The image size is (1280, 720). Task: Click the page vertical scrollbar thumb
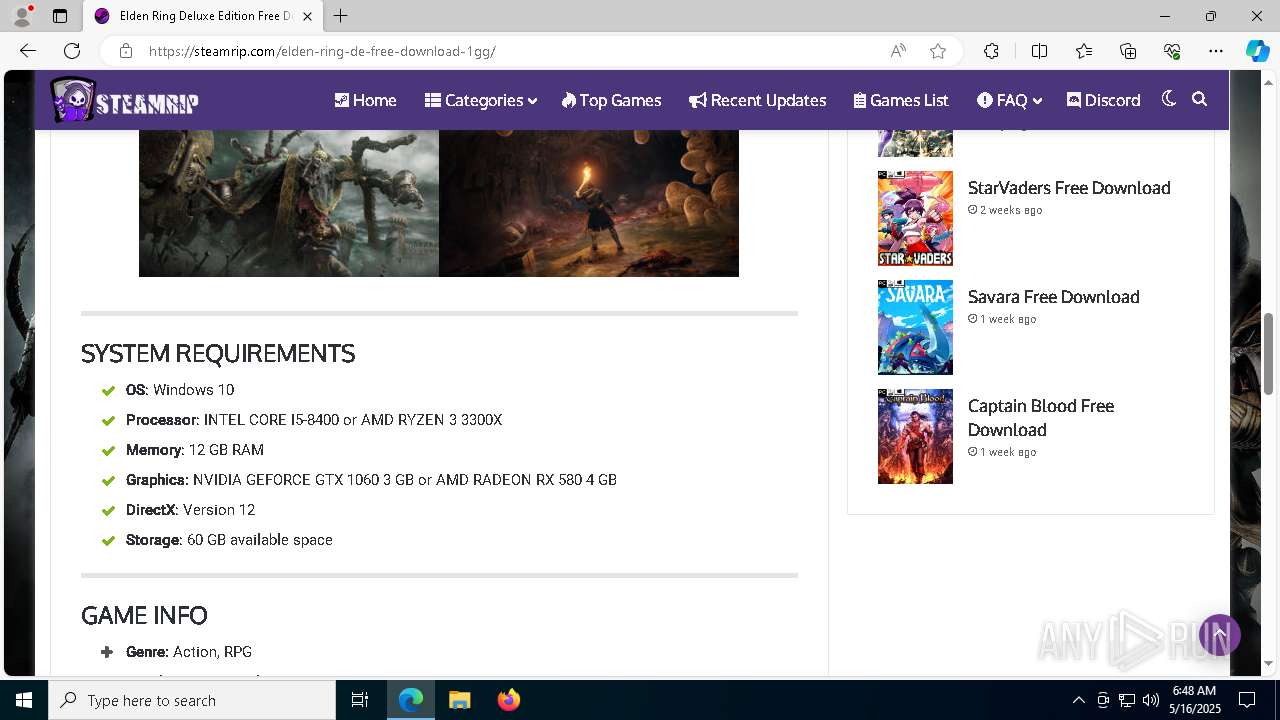pos(1269,353)
